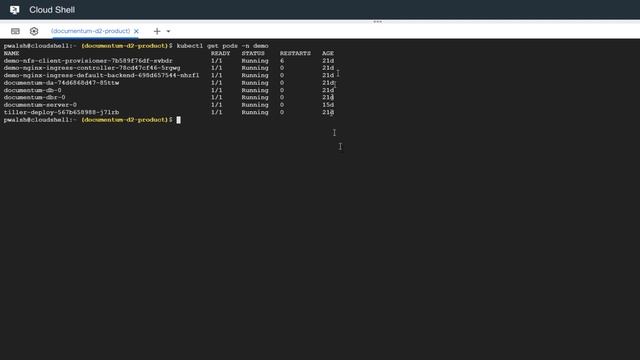Screen dimensions: 640x360
Task: Select the documentum-da pod name
Action: tap(61, 82)
